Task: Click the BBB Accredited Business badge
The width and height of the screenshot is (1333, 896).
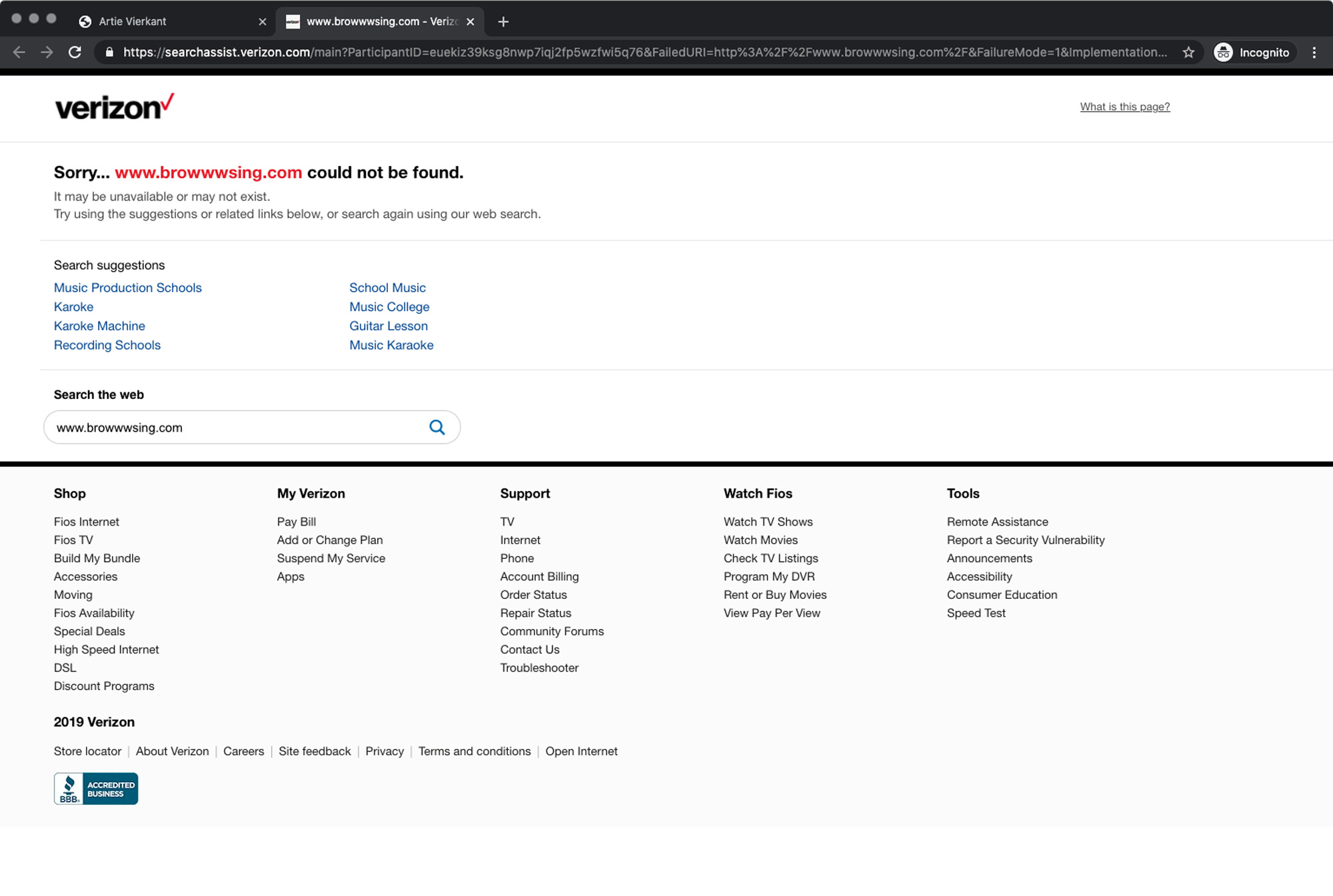Action: (x=96, y=788)
